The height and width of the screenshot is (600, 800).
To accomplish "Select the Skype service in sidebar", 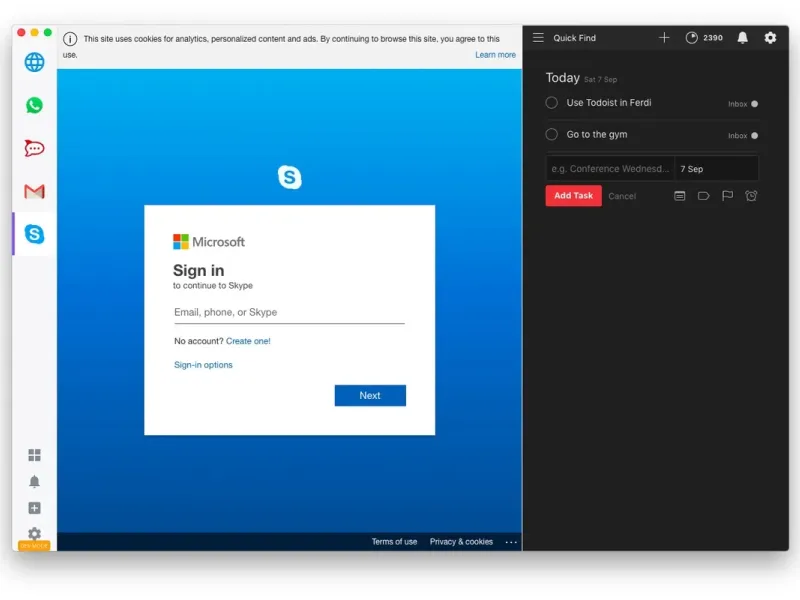I will click(x=34, y=234).
